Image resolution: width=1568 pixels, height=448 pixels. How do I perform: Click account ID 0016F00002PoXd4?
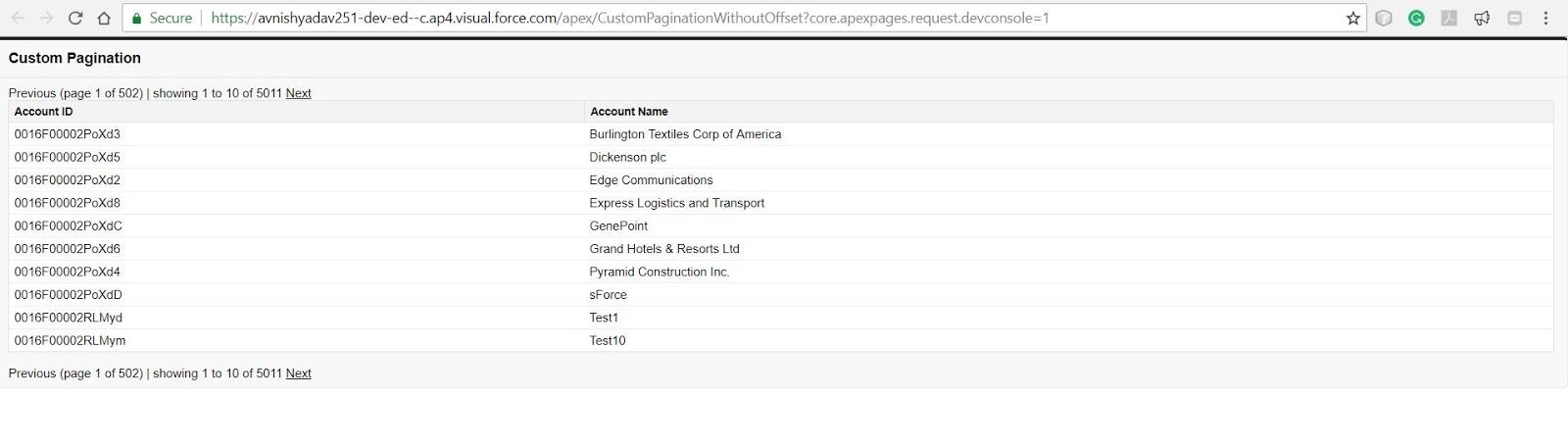(67, 272)
